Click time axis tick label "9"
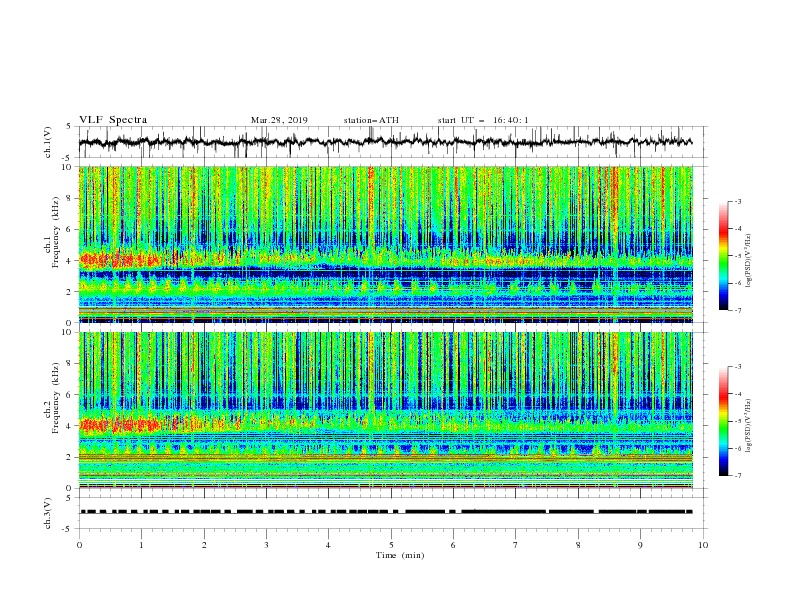792x612 pixels. pos(640,545)
